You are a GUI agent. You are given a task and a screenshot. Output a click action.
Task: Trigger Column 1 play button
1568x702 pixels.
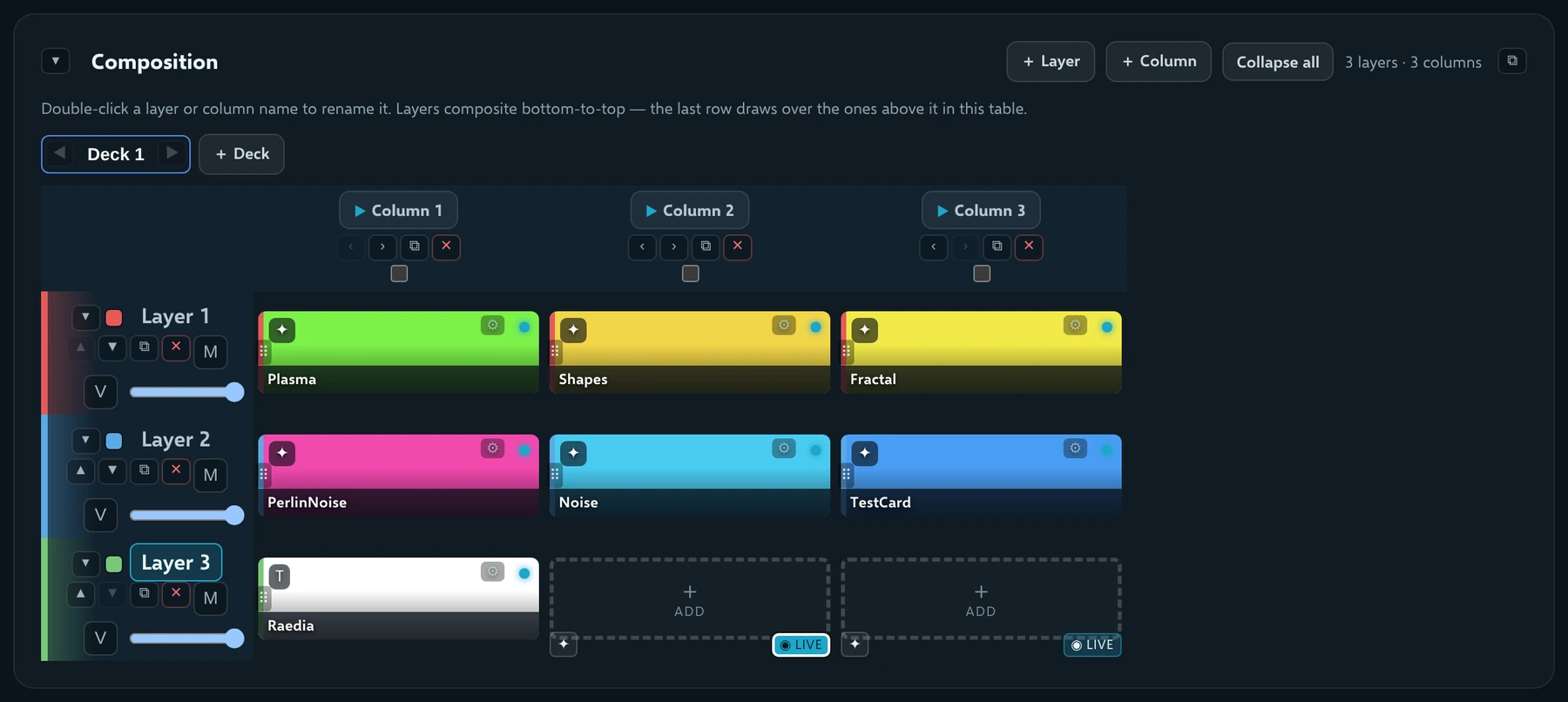(x=398, y=211)
